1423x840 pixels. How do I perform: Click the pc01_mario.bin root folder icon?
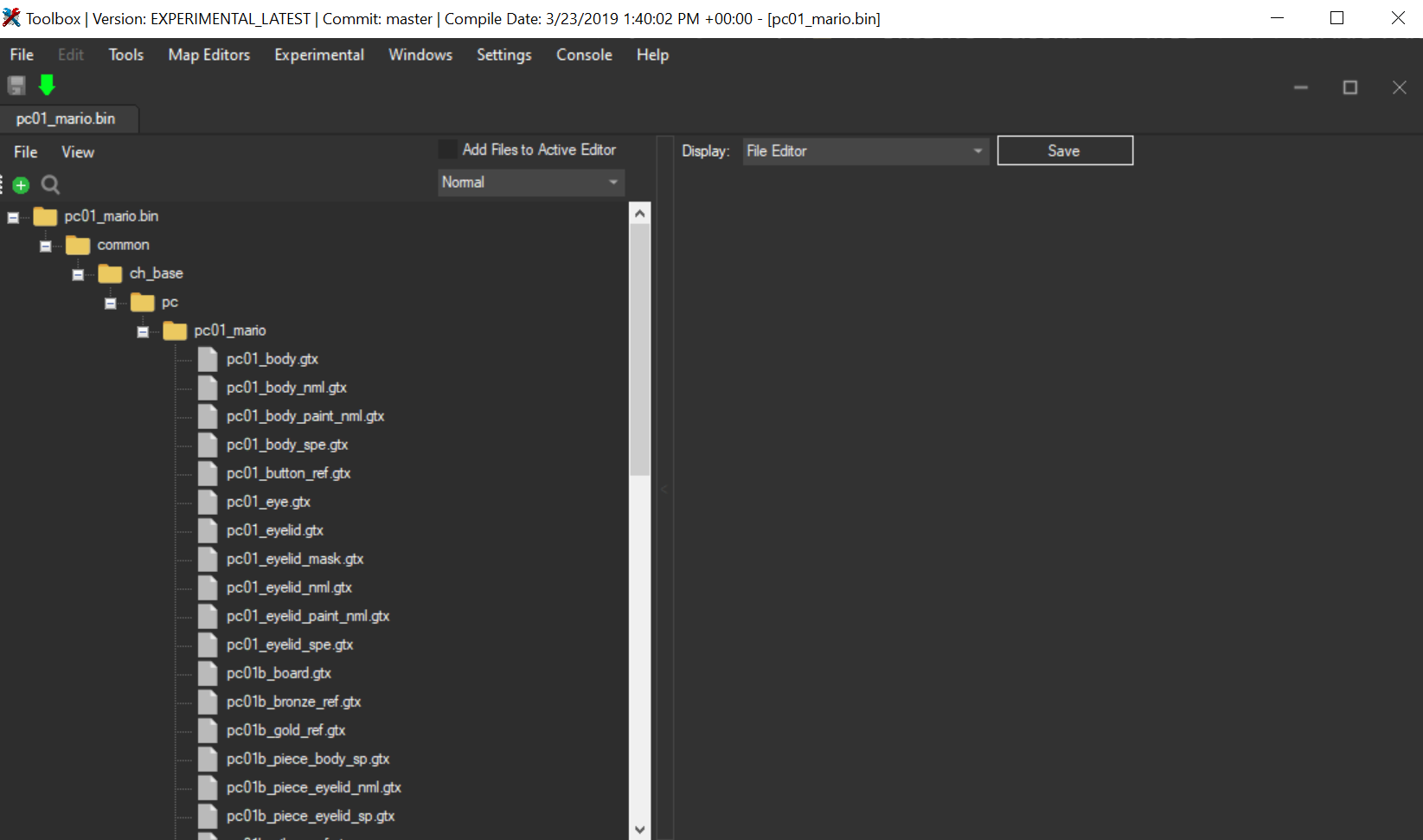45,216
